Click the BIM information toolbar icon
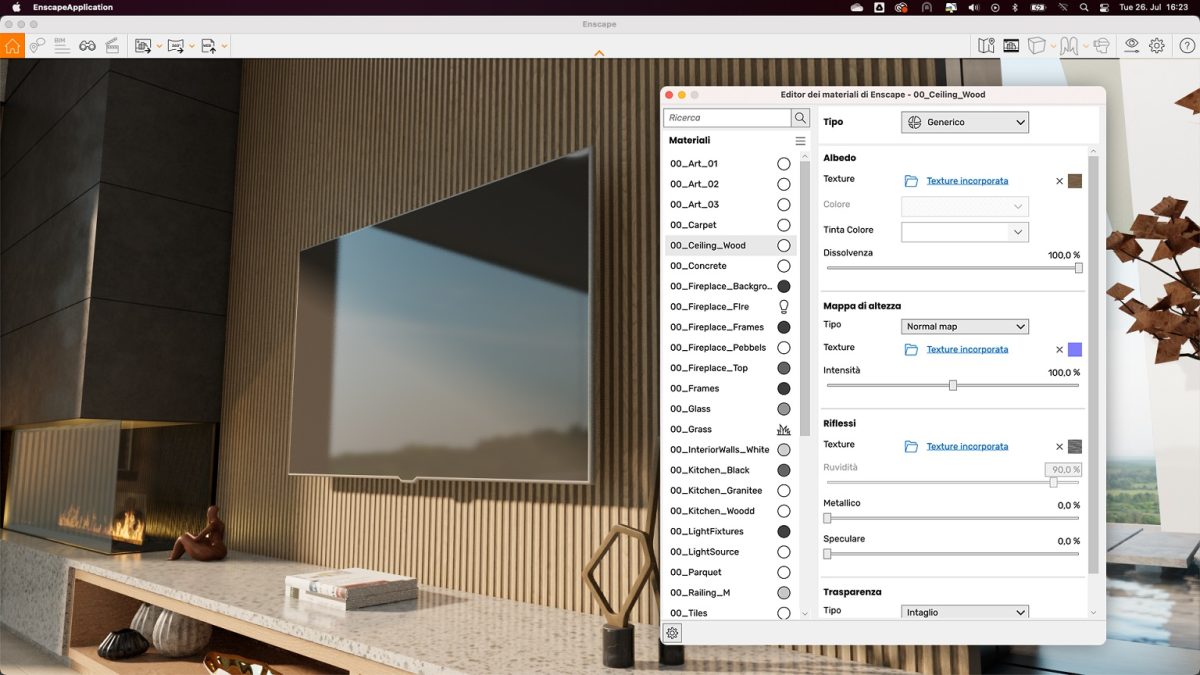This screenshot has width=1200, height=675. coord(60,45)
